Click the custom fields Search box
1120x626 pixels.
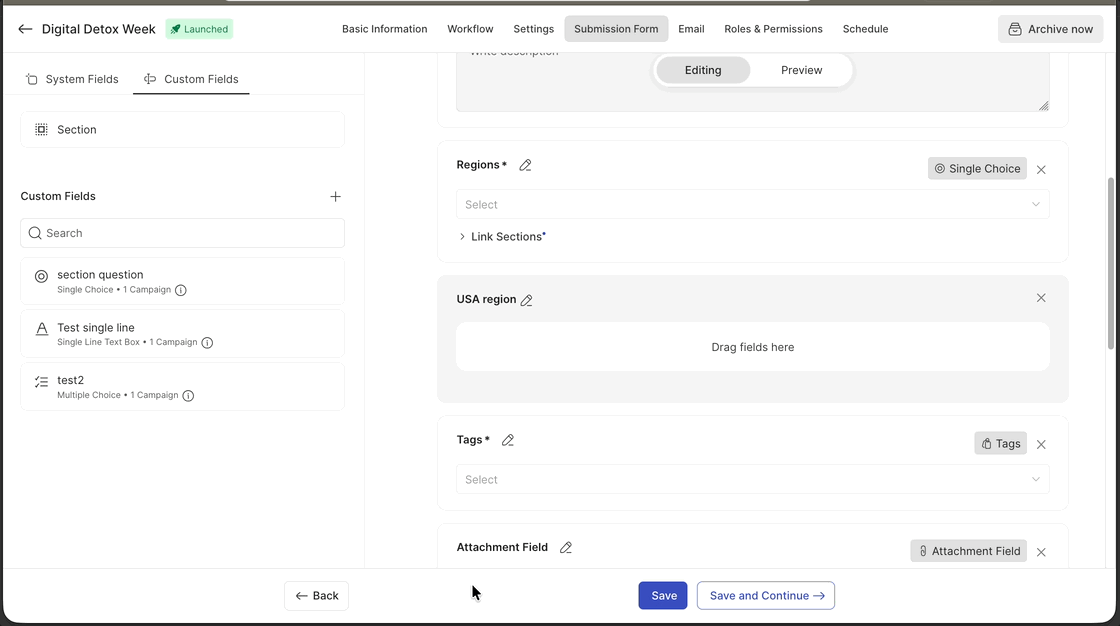click(x=182, y=233)
